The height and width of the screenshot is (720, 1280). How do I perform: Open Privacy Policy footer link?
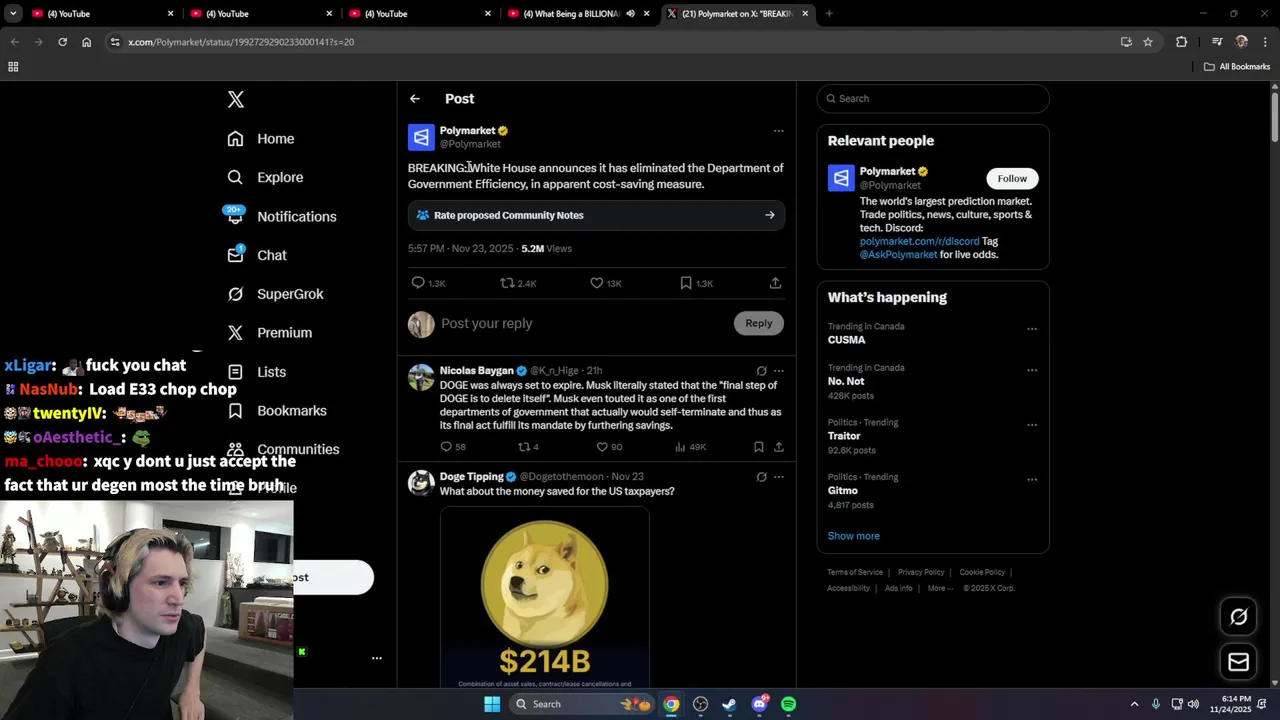tap(921, 572)
